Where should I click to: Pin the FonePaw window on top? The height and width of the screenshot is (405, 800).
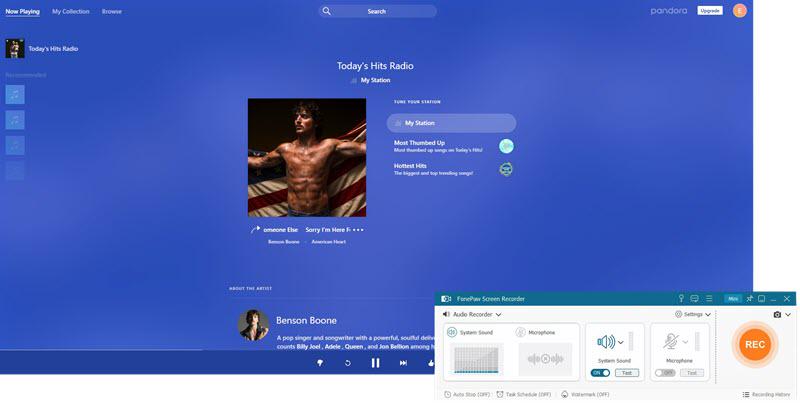tap(749, 299)
